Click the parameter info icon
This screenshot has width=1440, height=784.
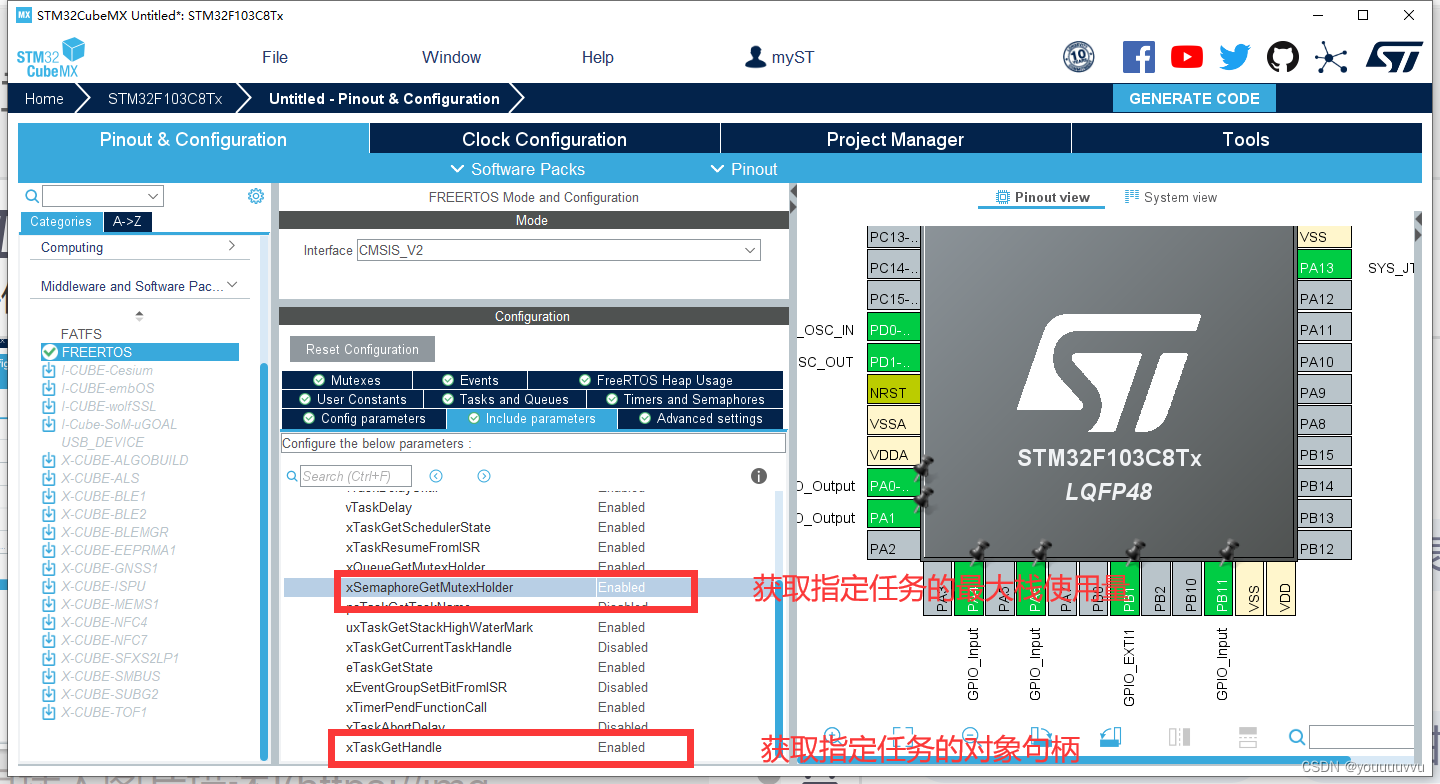tap(759, 476)
